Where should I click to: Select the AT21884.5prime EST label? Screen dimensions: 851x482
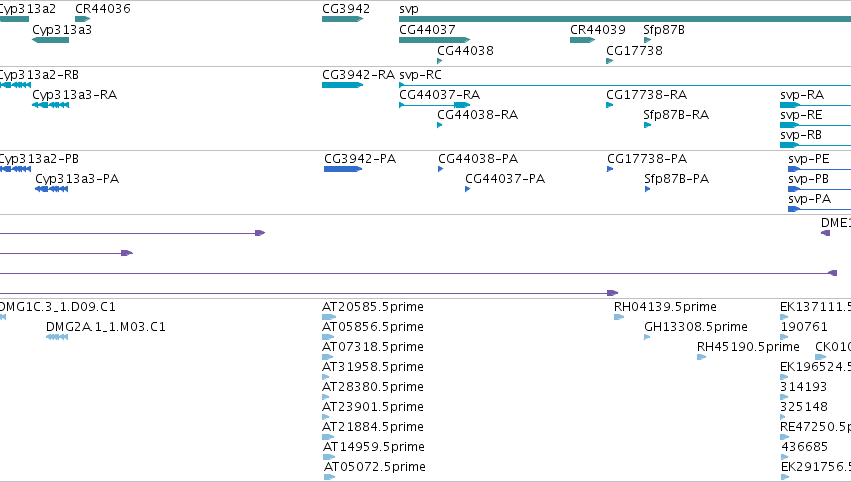373,428
